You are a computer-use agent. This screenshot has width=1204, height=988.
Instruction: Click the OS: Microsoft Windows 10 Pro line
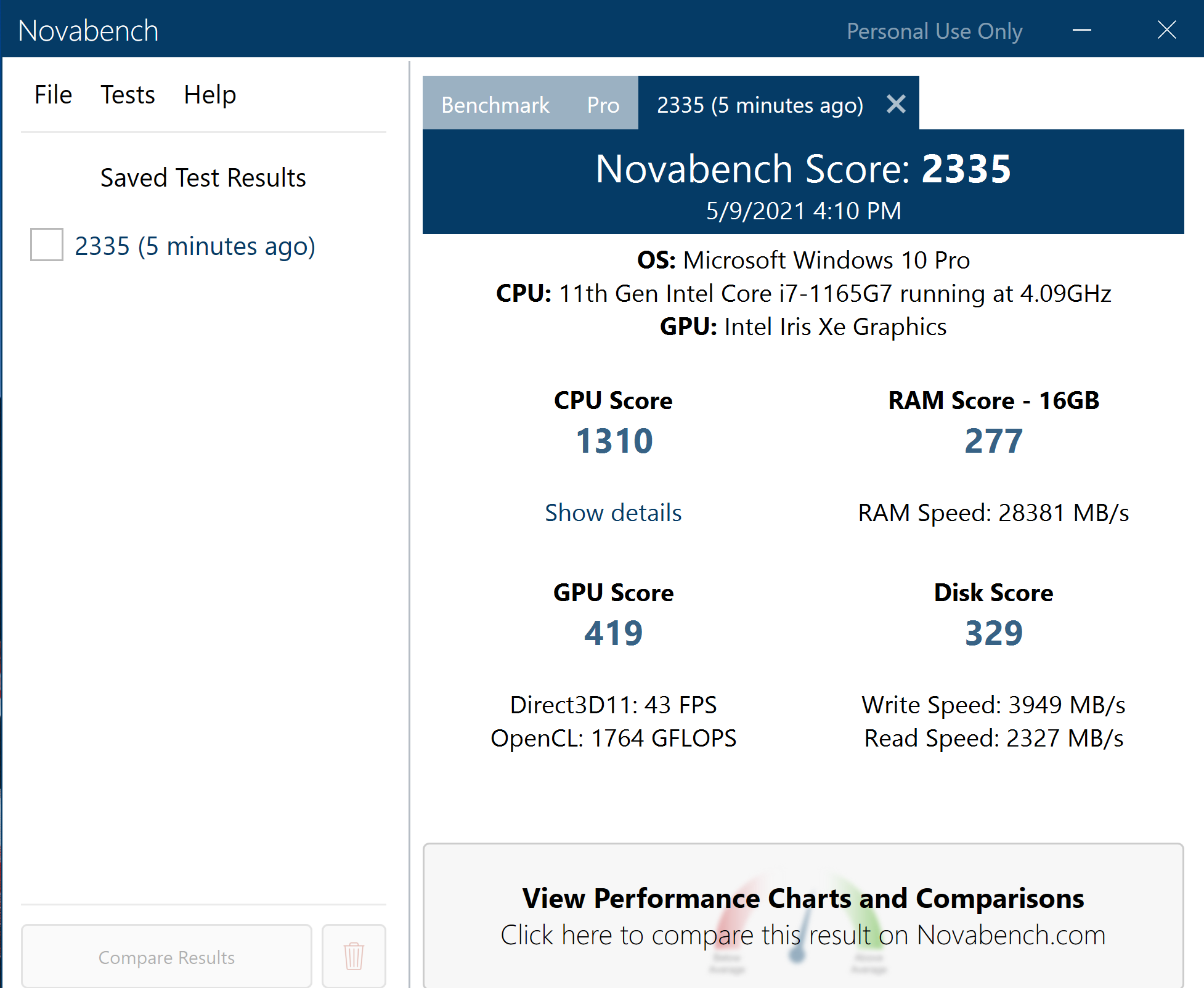tap(803, 260)
